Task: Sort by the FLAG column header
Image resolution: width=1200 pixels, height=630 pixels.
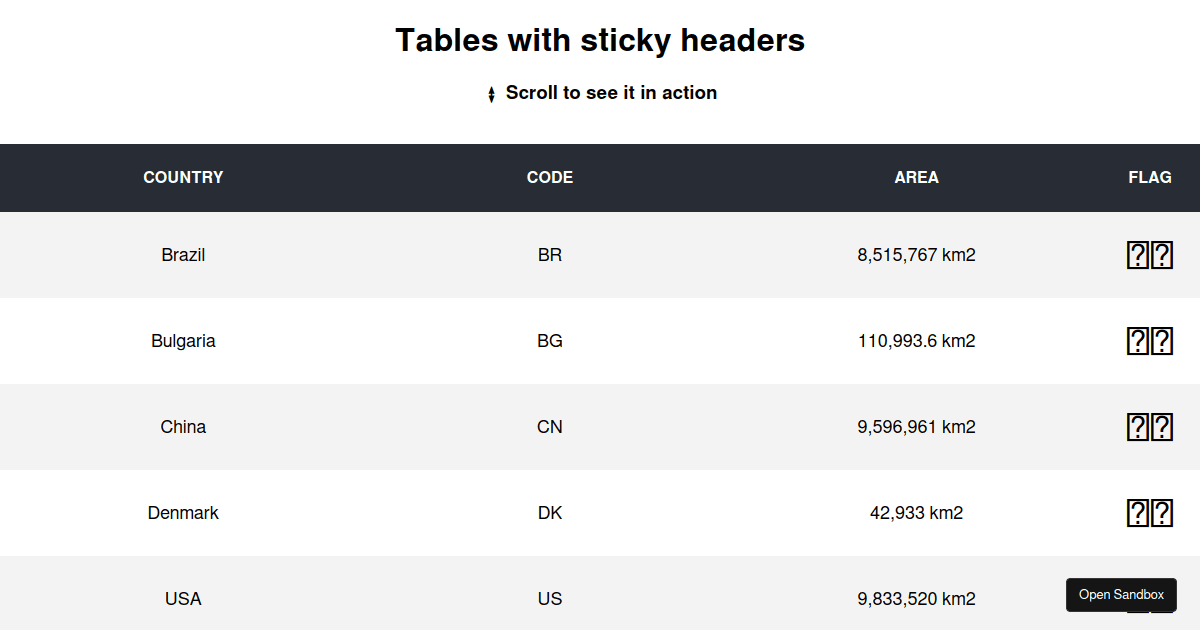Action: tap(1150, 177)
